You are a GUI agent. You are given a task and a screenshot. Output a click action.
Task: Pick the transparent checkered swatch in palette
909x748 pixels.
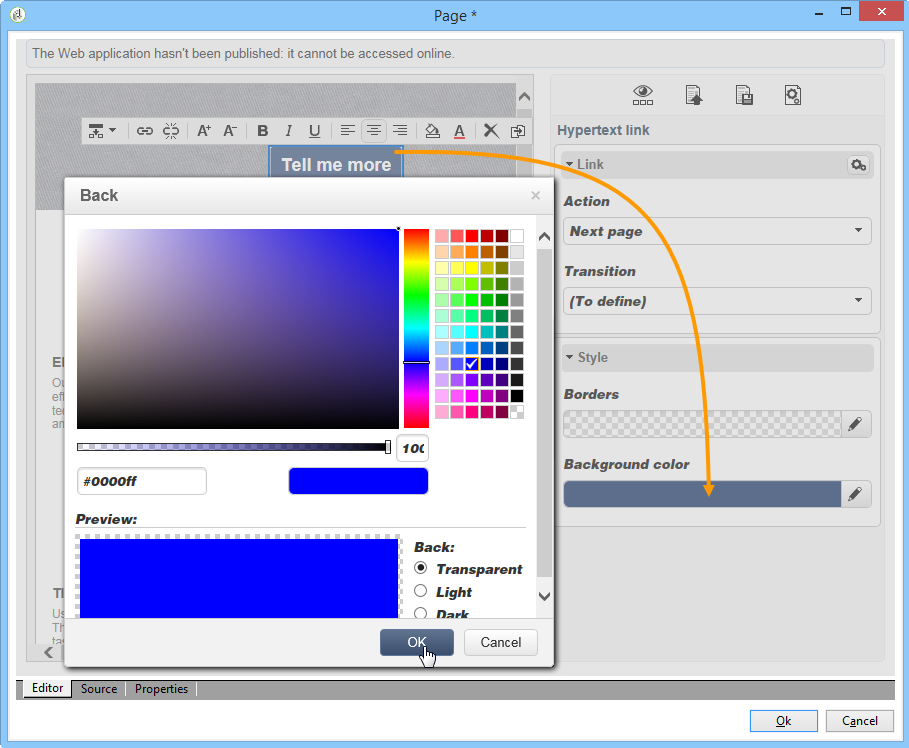pos(517,412)
